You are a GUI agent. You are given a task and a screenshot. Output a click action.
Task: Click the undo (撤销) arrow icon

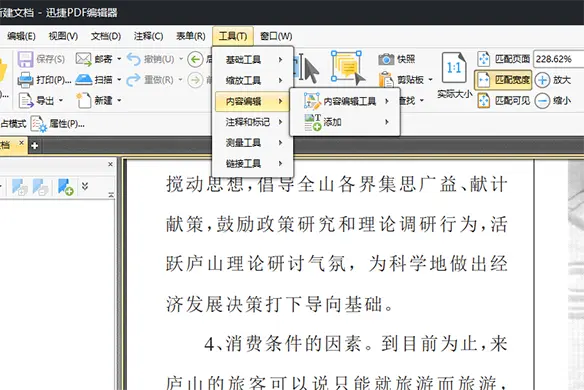tap(133, 59)
